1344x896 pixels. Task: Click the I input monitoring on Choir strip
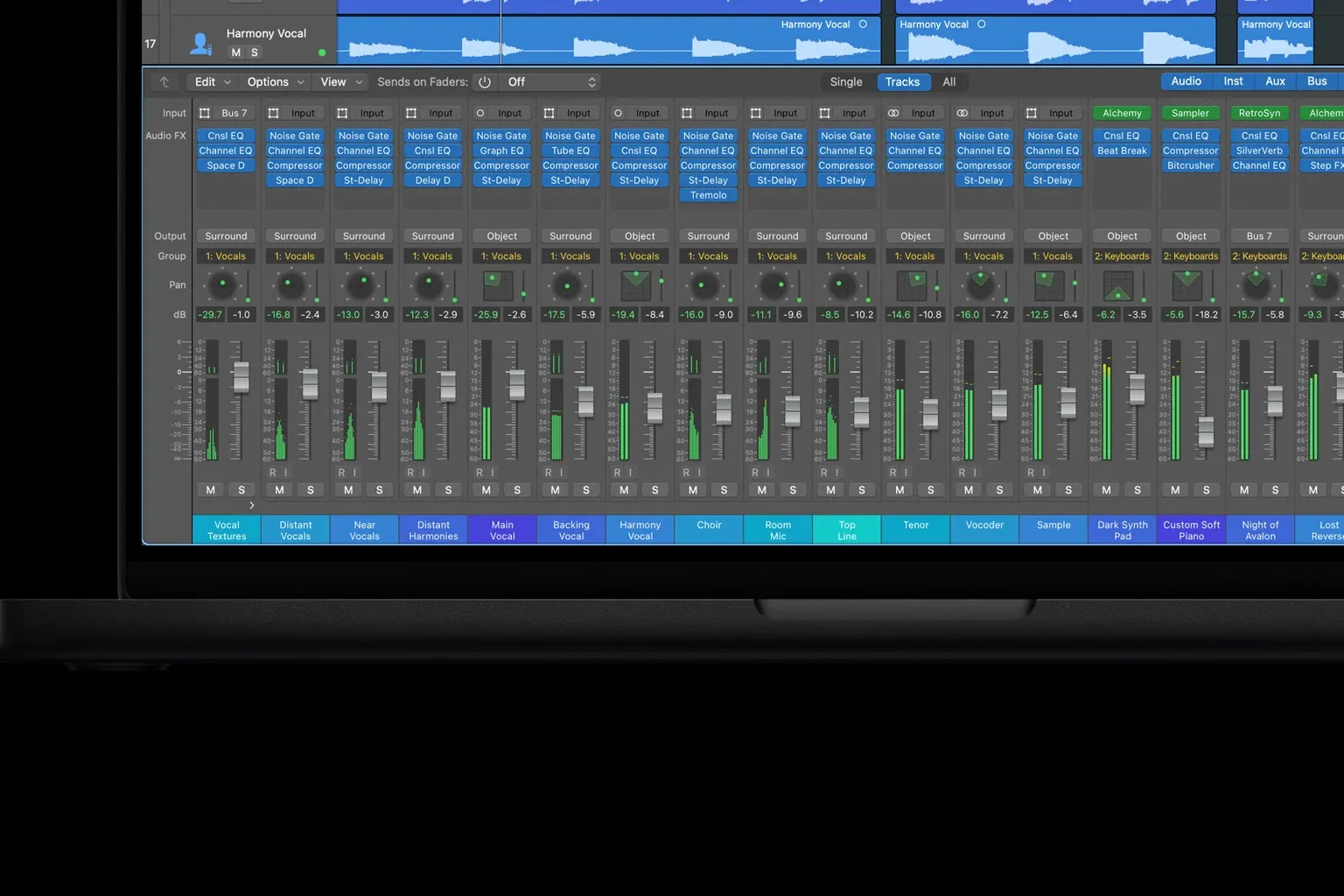[699, 472]
